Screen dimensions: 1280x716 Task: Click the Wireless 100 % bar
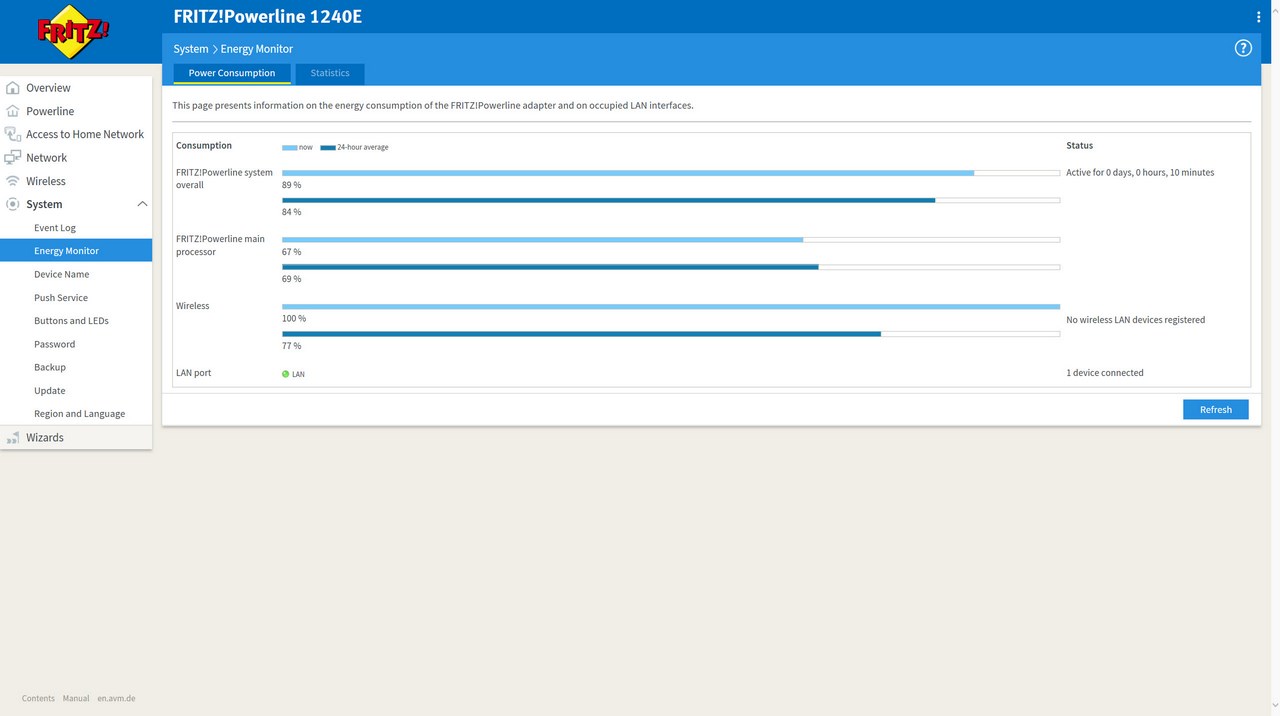coord(671,307)
